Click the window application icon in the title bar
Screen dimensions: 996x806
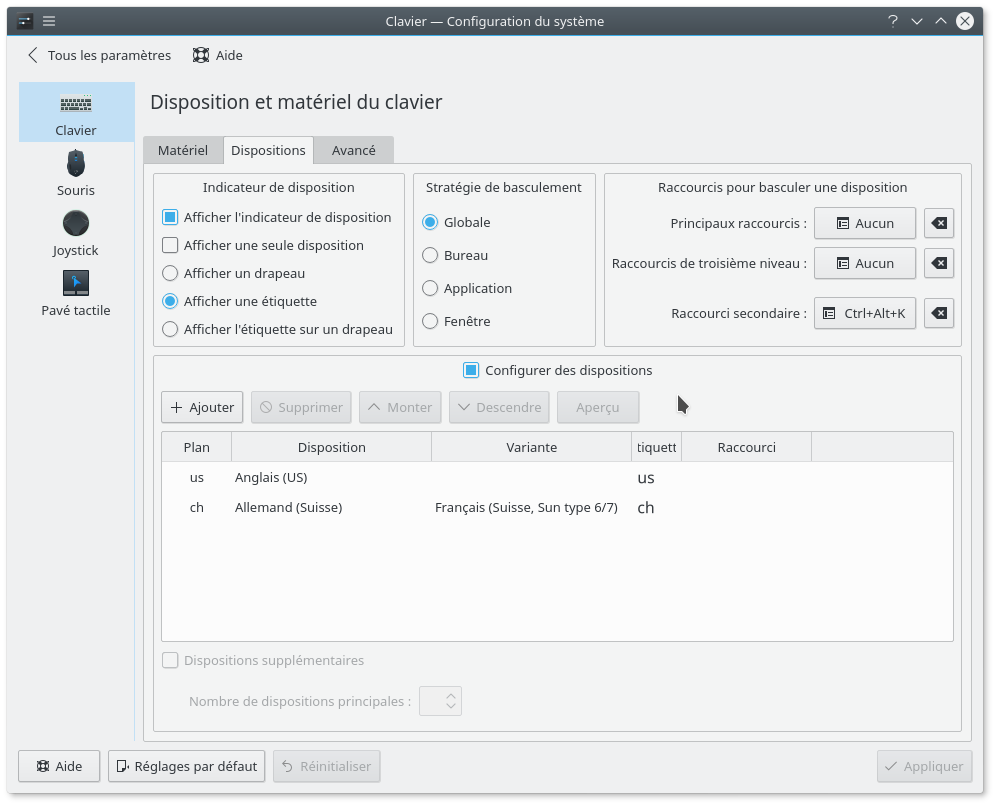point(25,21)
